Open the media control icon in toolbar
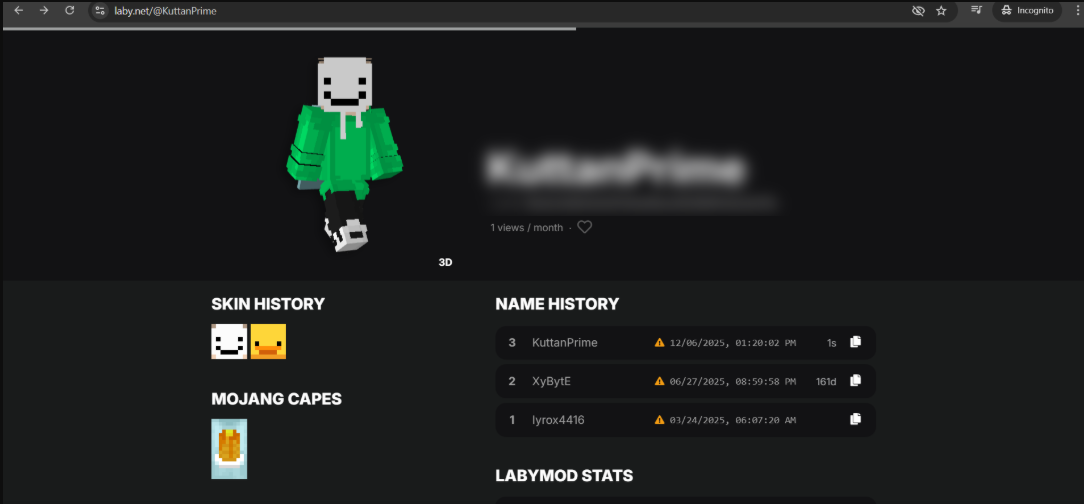The width and height of the screenshot is (1084, 504). (976, 10)
